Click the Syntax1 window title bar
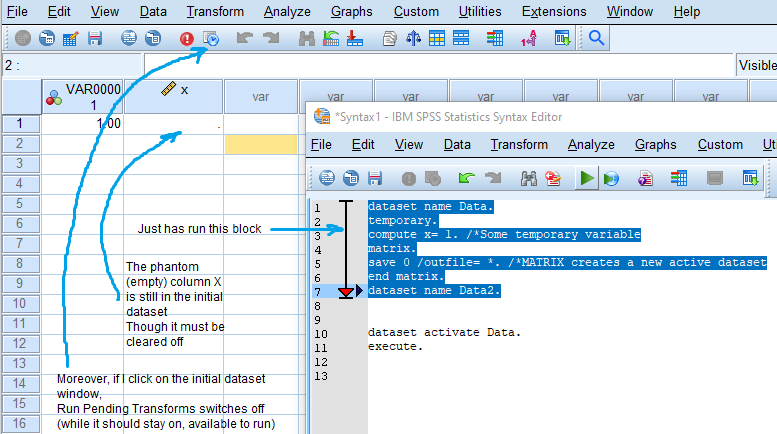The image size is (777, 434). [x=541, y=117]
